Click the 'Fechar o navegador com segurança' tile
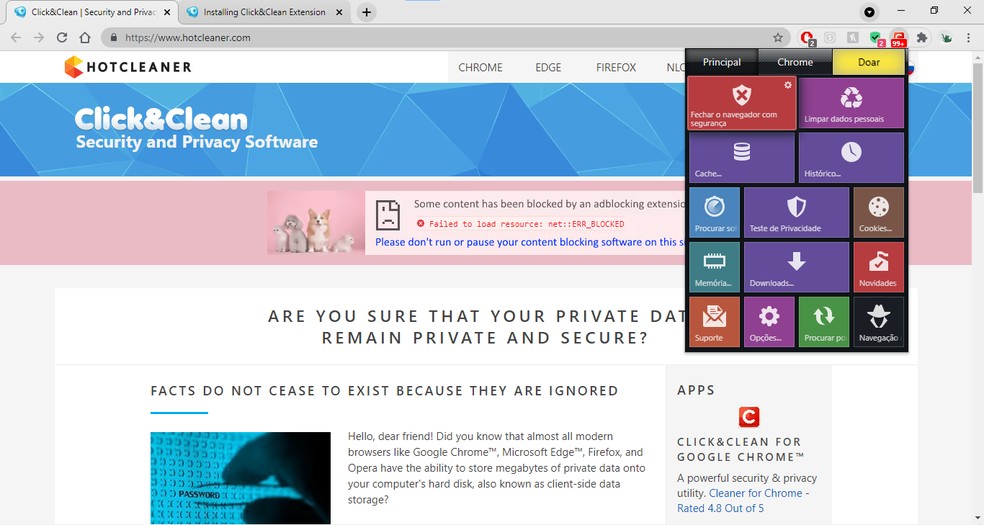 point(742,103)
